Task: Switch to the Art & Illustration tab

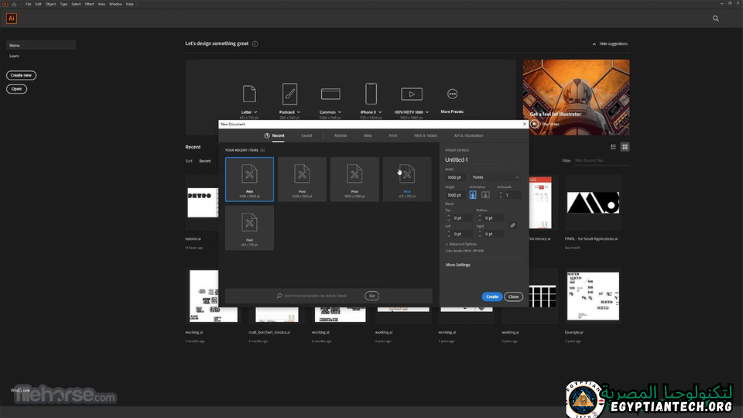Action: (x=469, y=136)
